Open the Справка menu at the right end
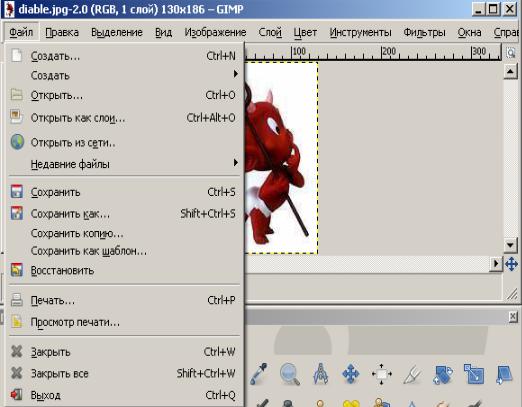The image size is (522, 407). click(507, 32)
